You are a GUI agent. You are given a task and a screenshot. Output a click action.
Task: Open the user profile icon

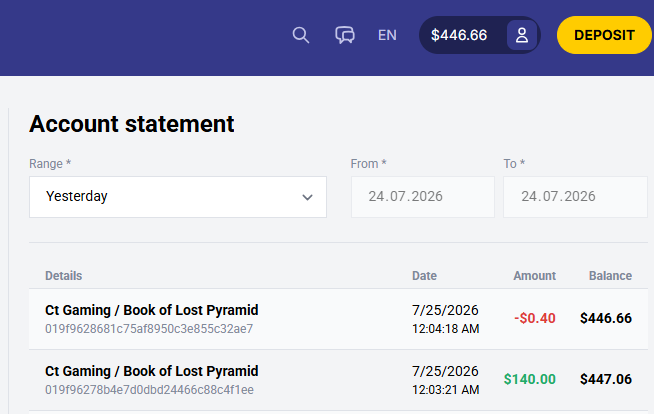coord(522,35)
